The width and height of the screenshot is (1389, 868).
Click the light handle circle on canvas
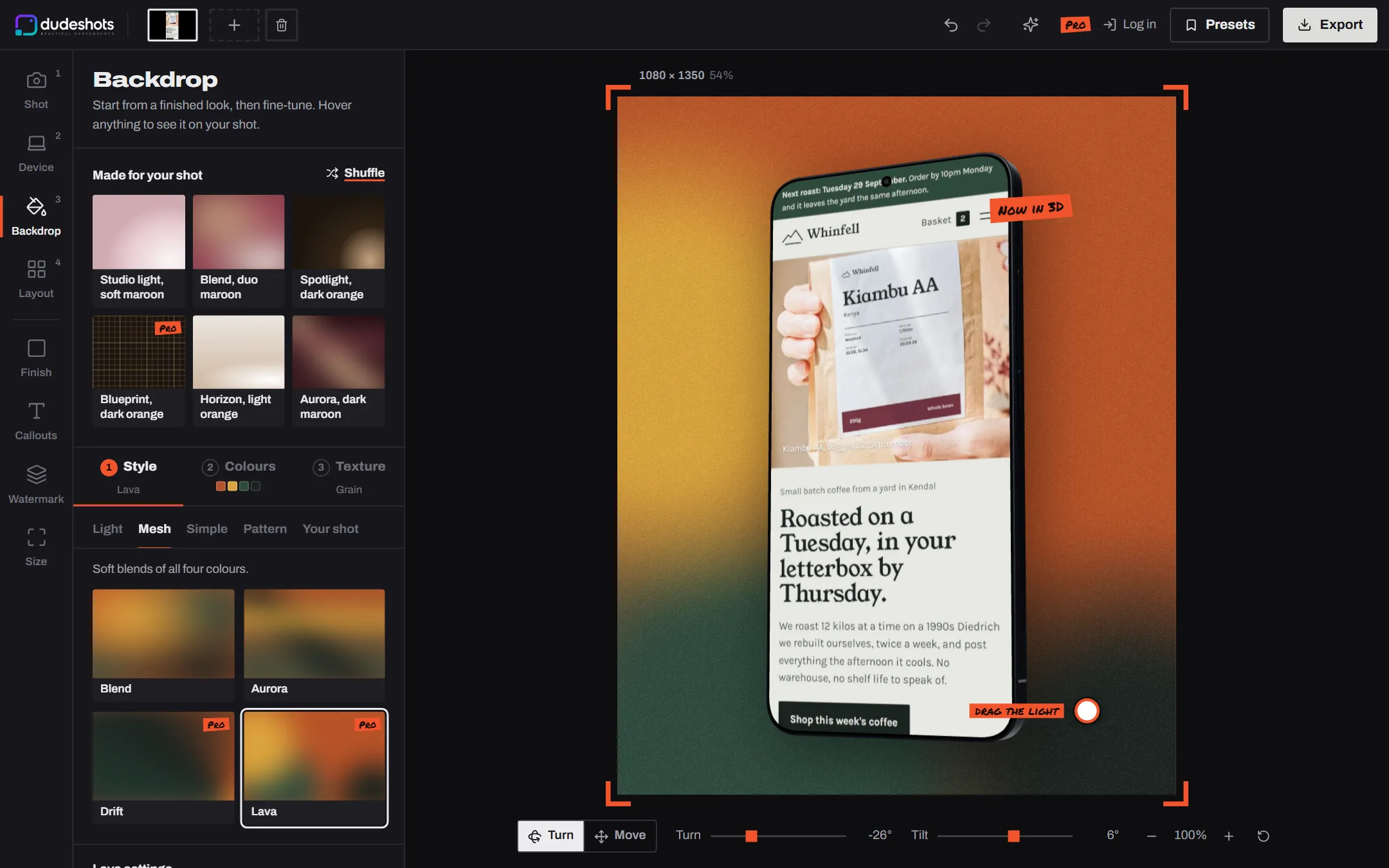pos(1087,711)
